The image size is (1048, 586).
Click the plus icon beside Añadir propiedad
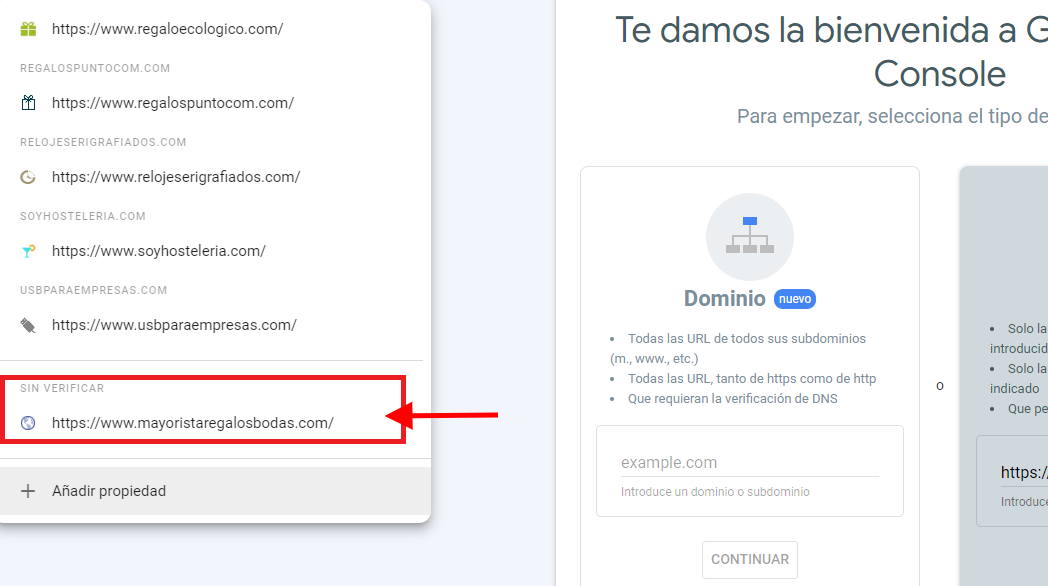[28, 491]
